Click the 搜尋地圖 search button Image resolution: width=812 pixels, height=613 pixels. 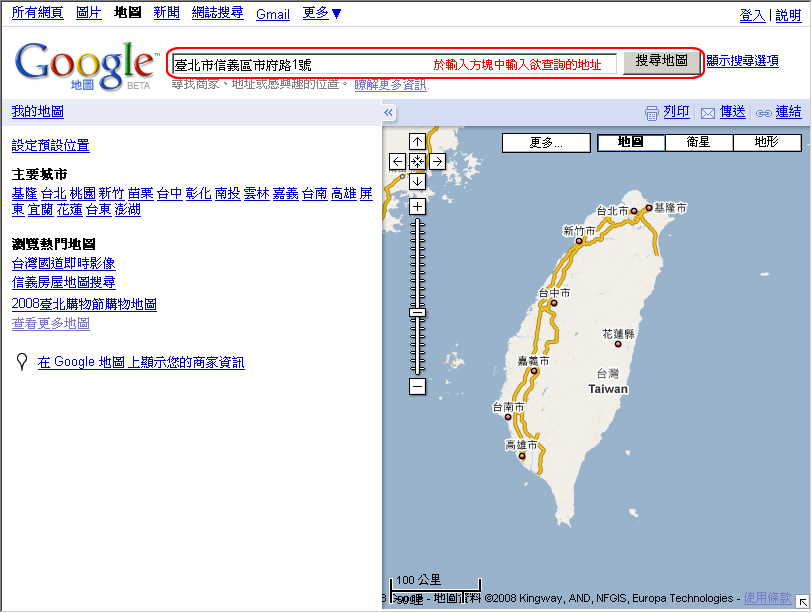[661, 62]
